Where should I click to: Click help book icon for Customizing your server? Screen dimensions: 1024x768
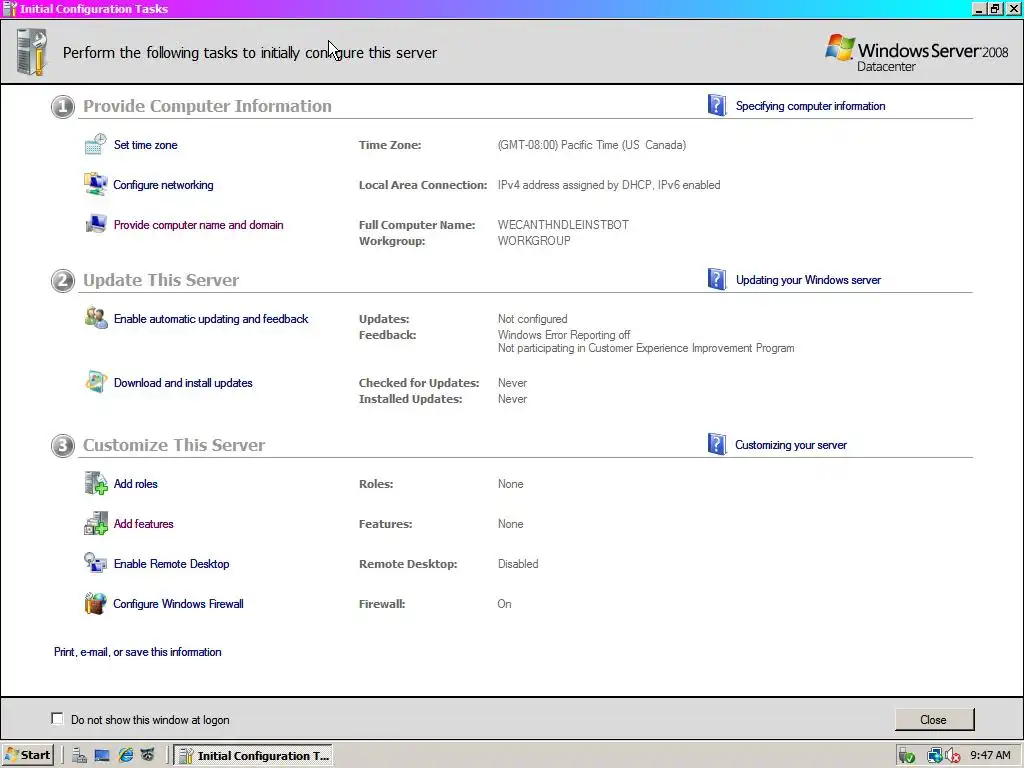pyautogui.click(x=716, y=444)
